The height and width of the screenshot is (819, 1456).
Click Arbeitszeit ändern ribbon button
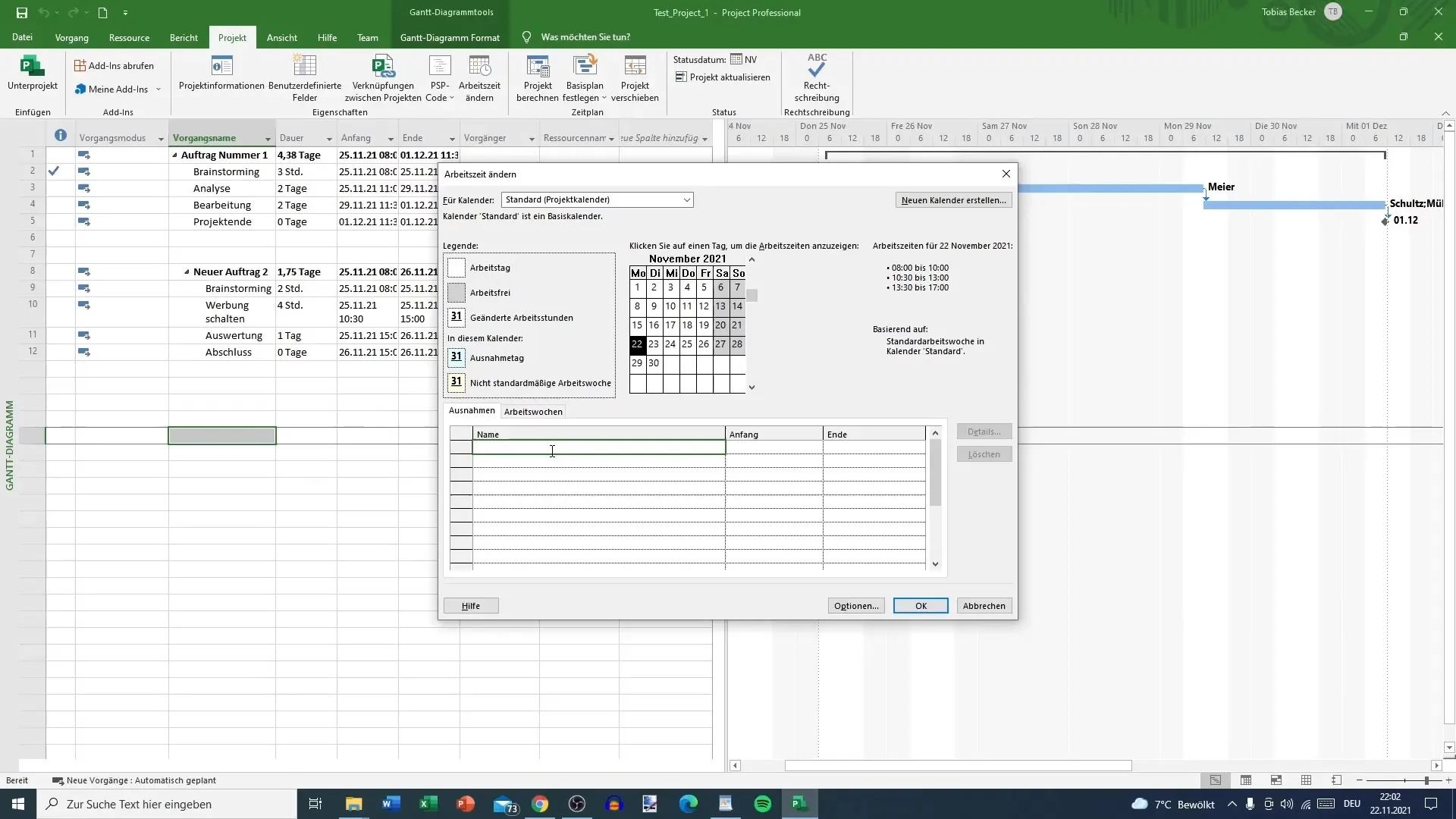(x=479, y=78)
